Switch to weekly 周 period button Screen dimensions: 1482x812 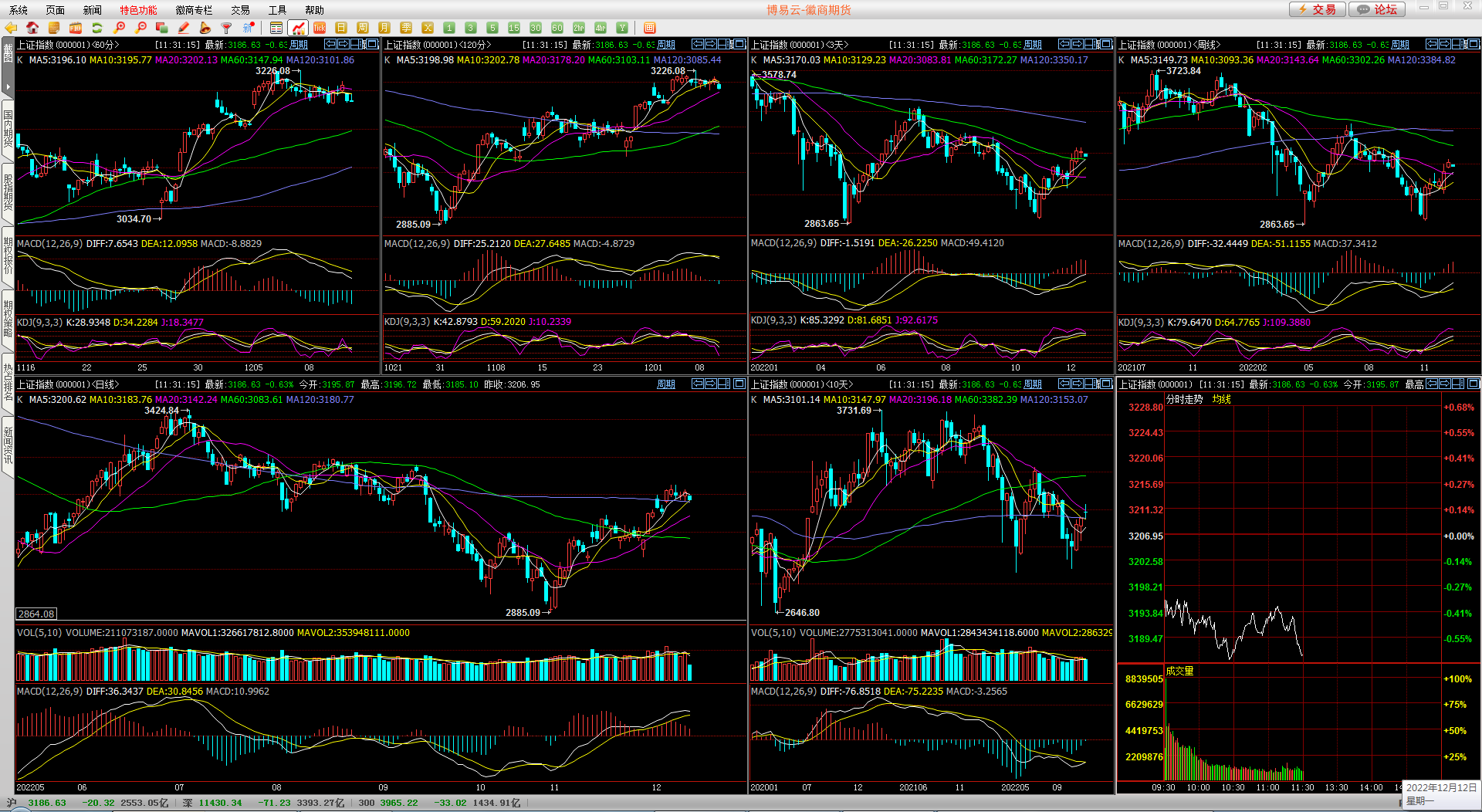pyautogui.click(x=363, y=28)
